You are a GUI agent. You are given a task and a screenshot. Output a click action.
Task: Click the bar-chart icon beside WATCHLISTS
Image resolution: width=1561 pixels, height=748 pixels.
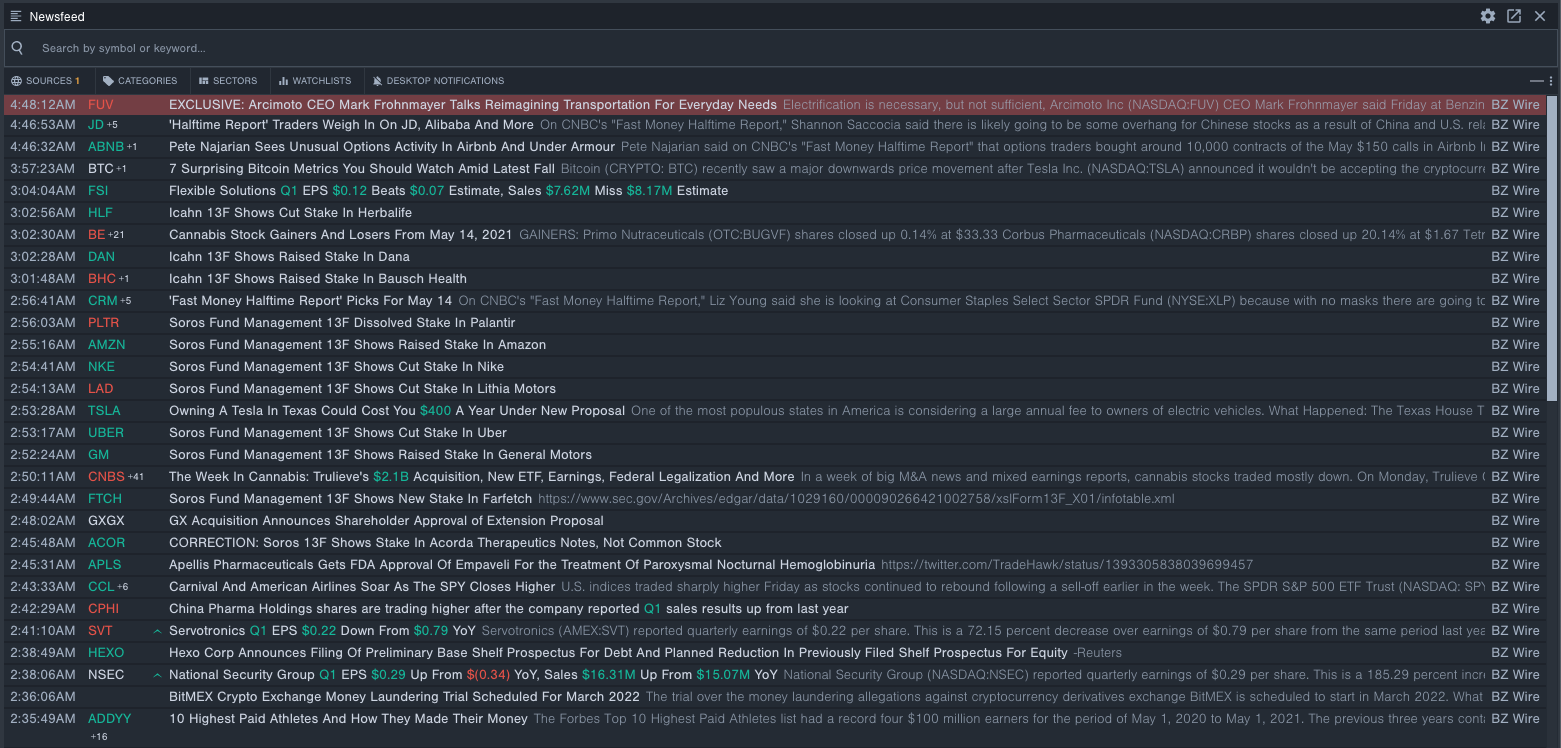[x=283, y=81]
